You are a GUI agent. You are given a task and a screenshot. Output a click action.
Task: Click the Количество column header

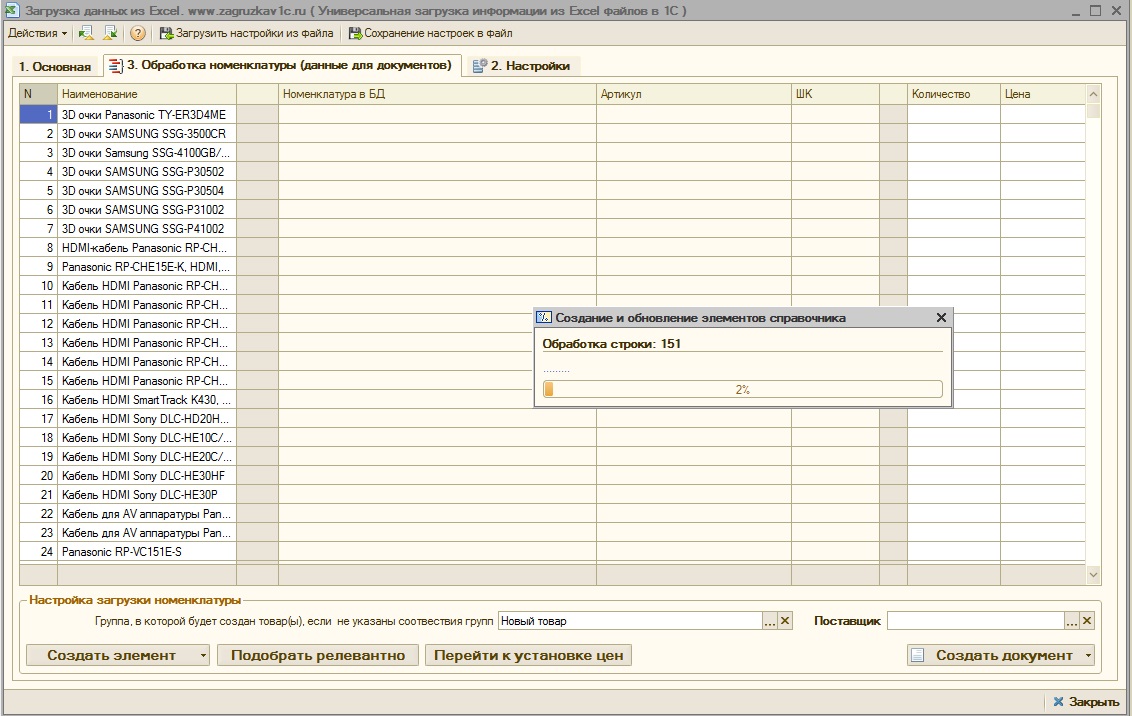[954, 94]
